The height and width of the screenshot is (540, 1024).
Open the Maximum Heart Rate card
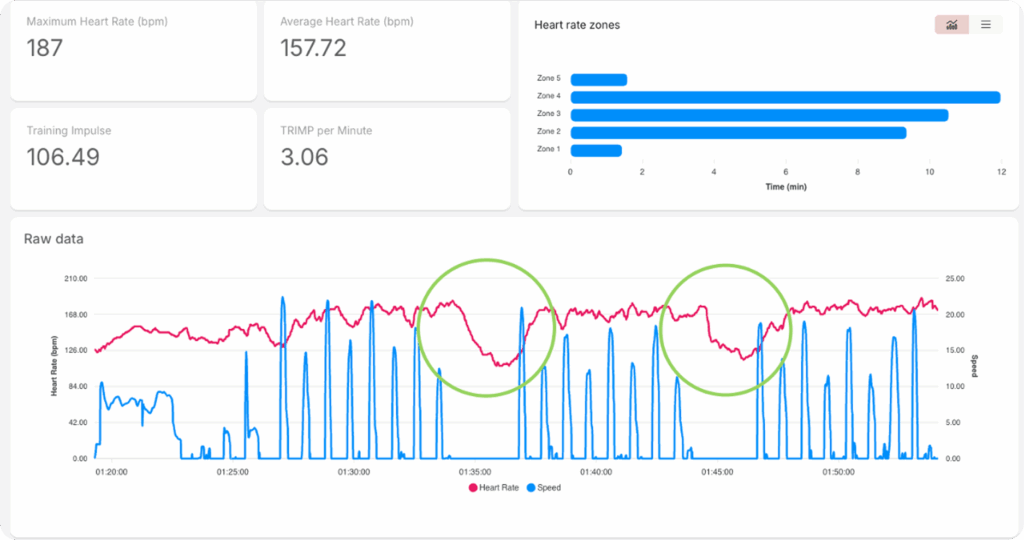click(x=133, y=50)
